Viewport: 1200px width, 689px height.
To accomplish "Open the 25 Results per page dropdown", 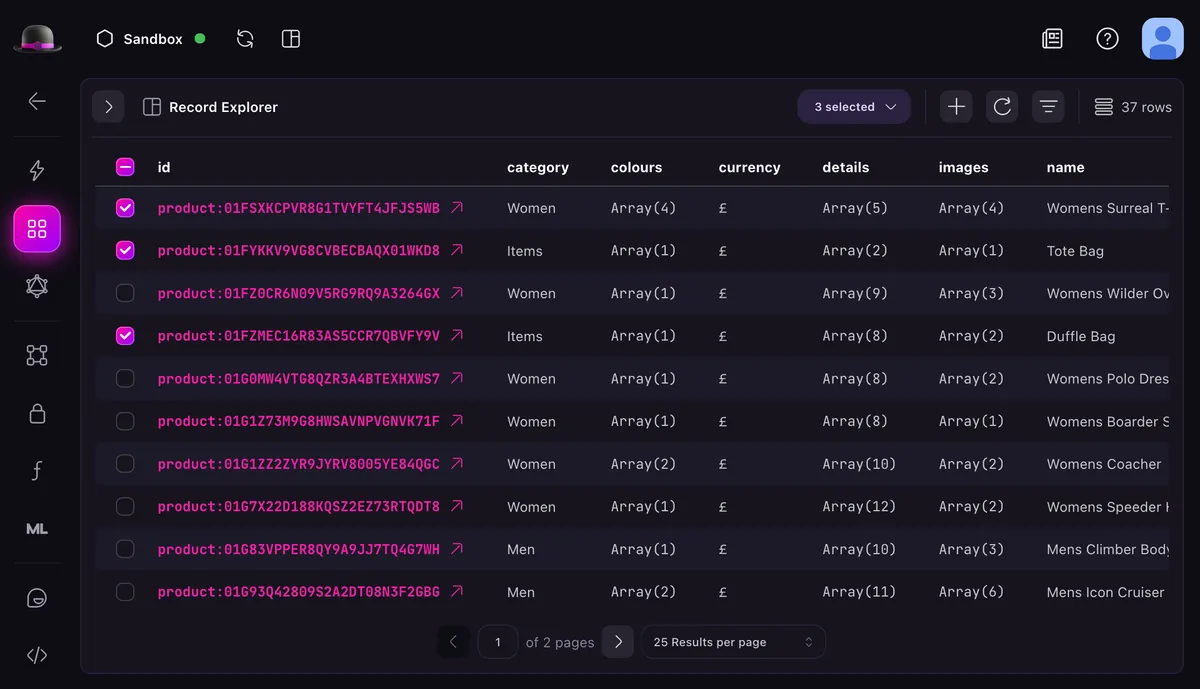I will (733, 642).
